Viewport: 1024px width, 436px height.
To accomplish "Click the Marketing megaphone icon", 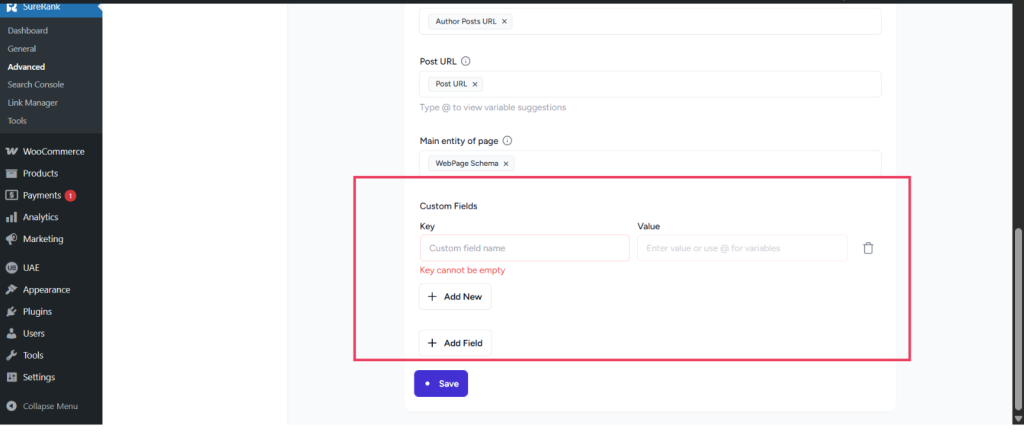I will [x=11, y=239].
